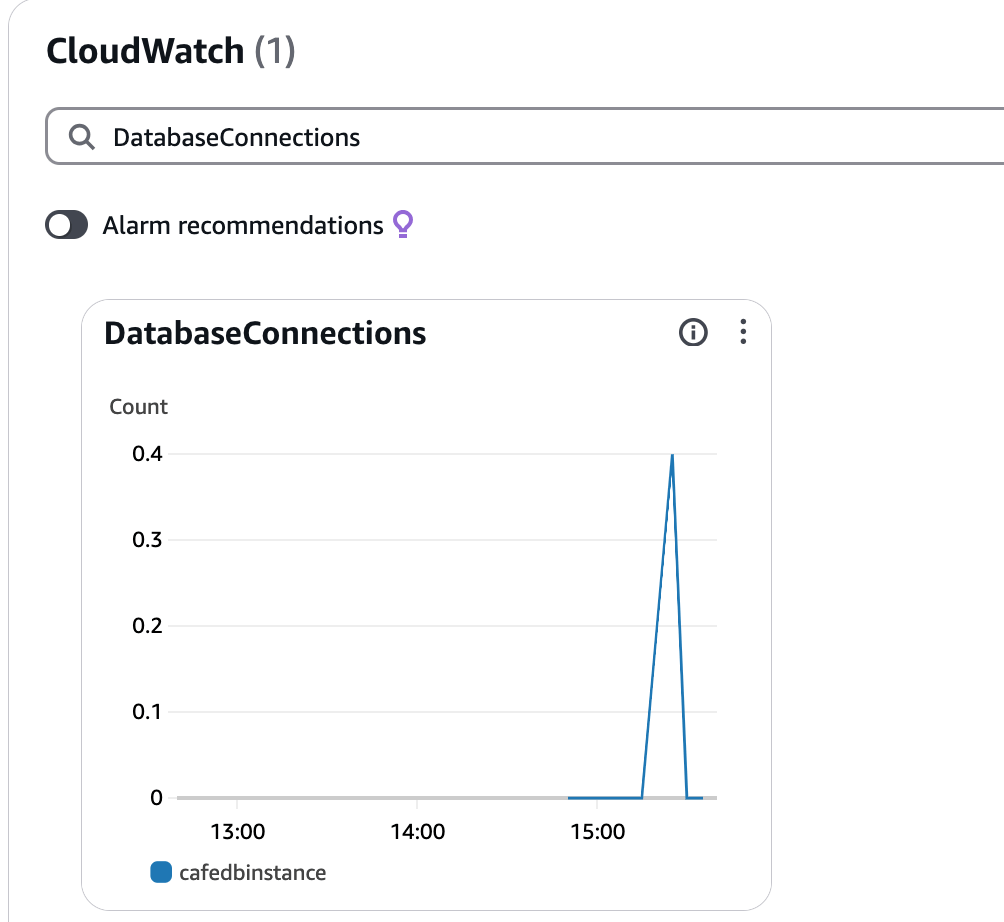Click the spike peak on the graph
This screenshot has width=1004, height=922.
pyautogui.click(x=672, y=455)
